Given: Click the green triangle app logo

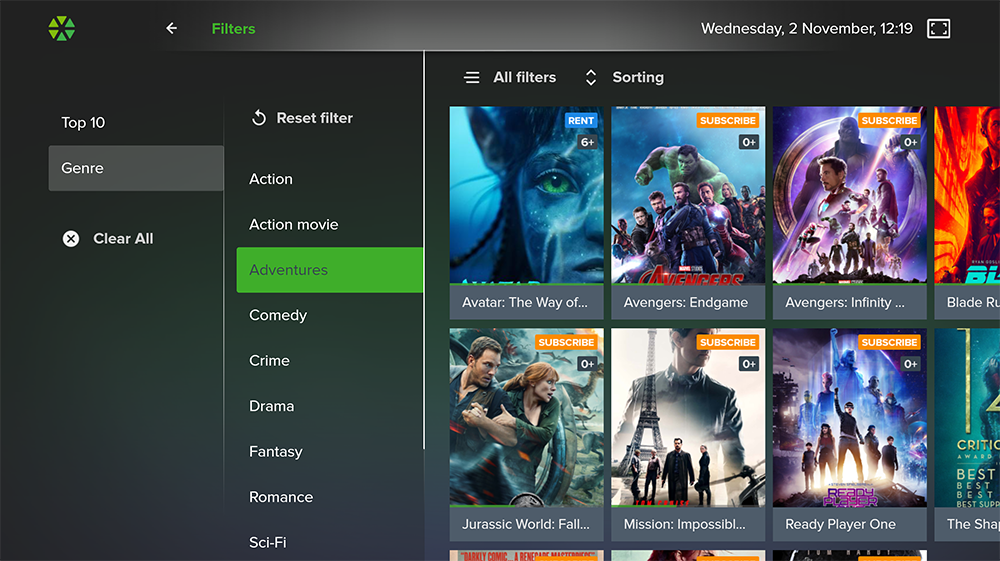Looking at the screenshot, I should (x=62, y=28).
